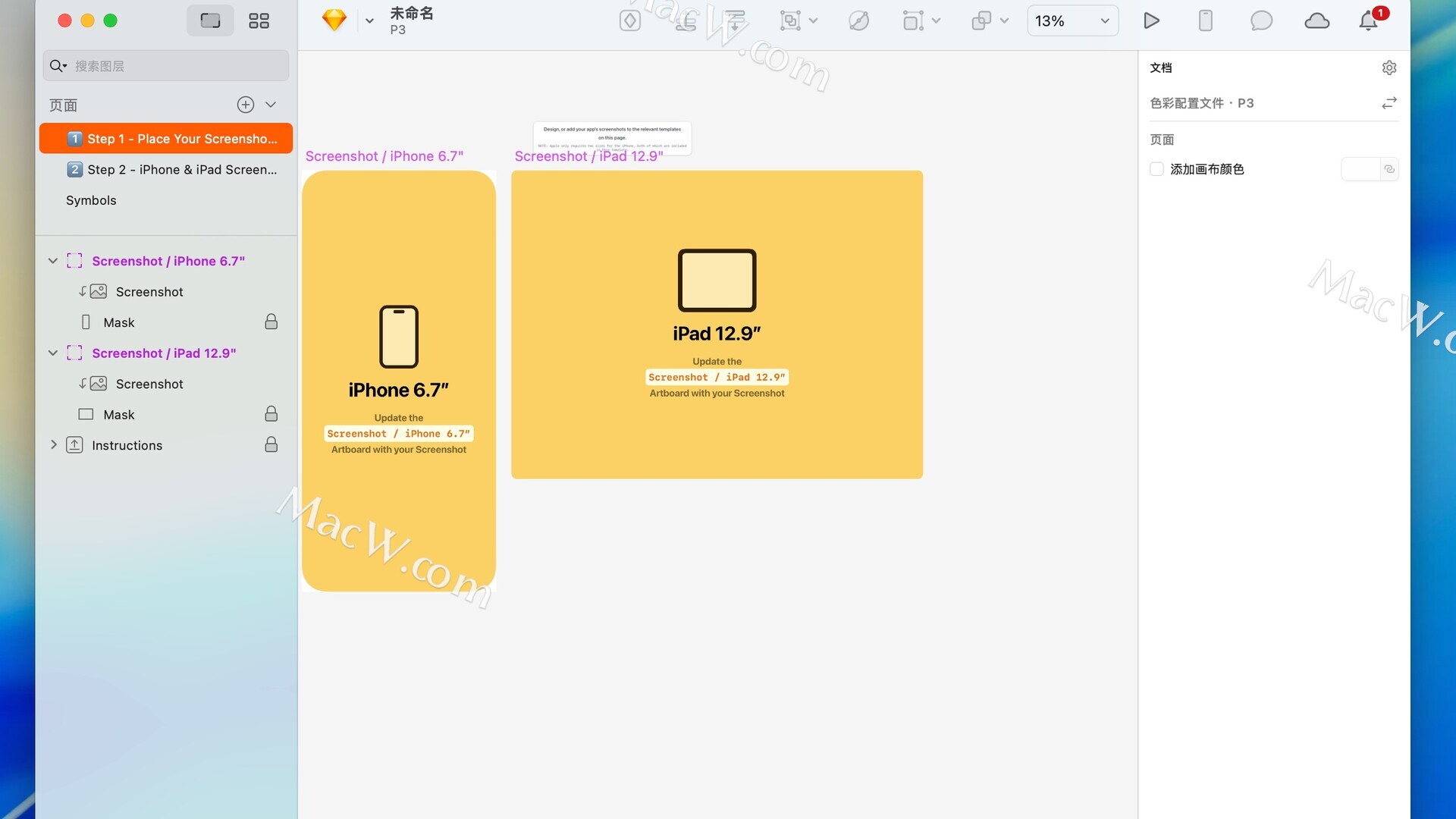Click the shape icon of iPhone Mask layer
Screen dimensions: 1456x819
tap(86, 322)
